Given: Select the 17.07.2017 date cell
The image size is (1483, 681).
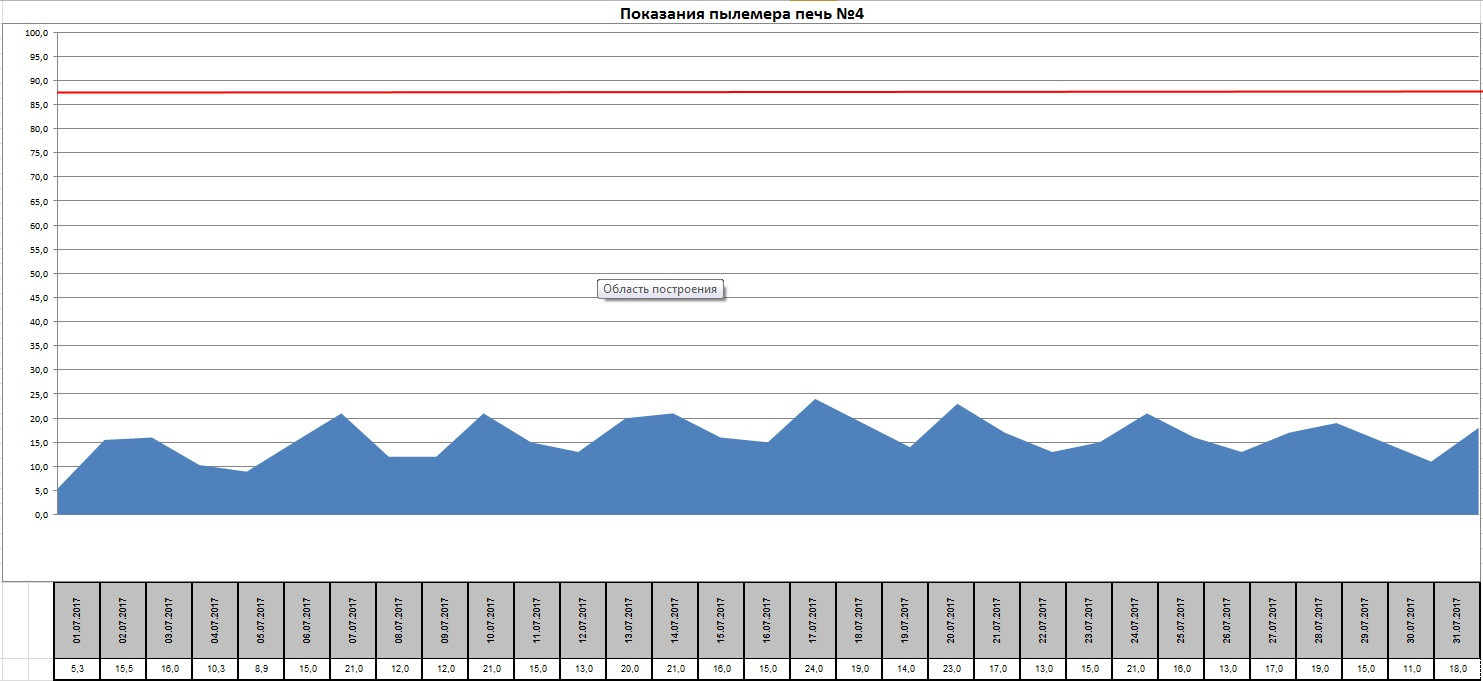Looking at the screenshot, I should pyautogui.click(x=813, y=620).
